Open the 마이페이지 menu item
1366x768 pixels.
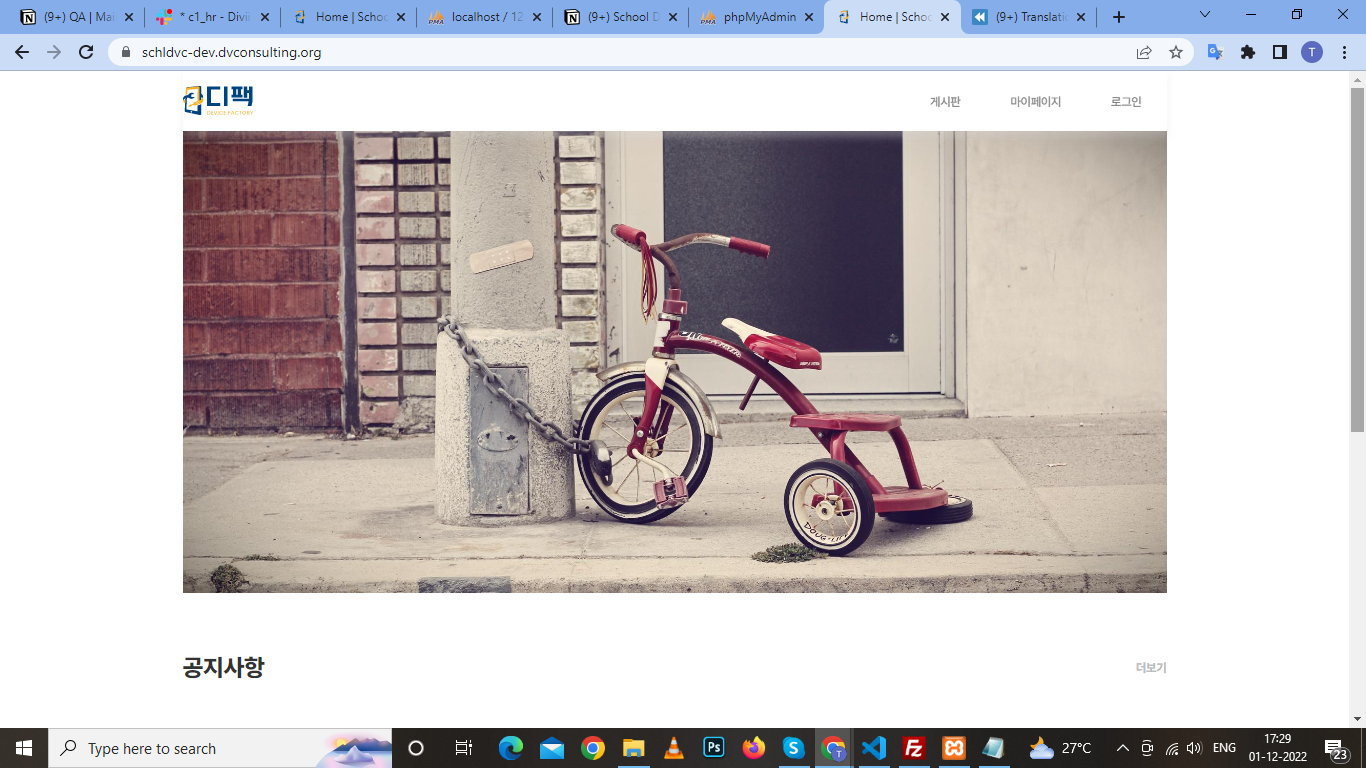point(1035,102)
